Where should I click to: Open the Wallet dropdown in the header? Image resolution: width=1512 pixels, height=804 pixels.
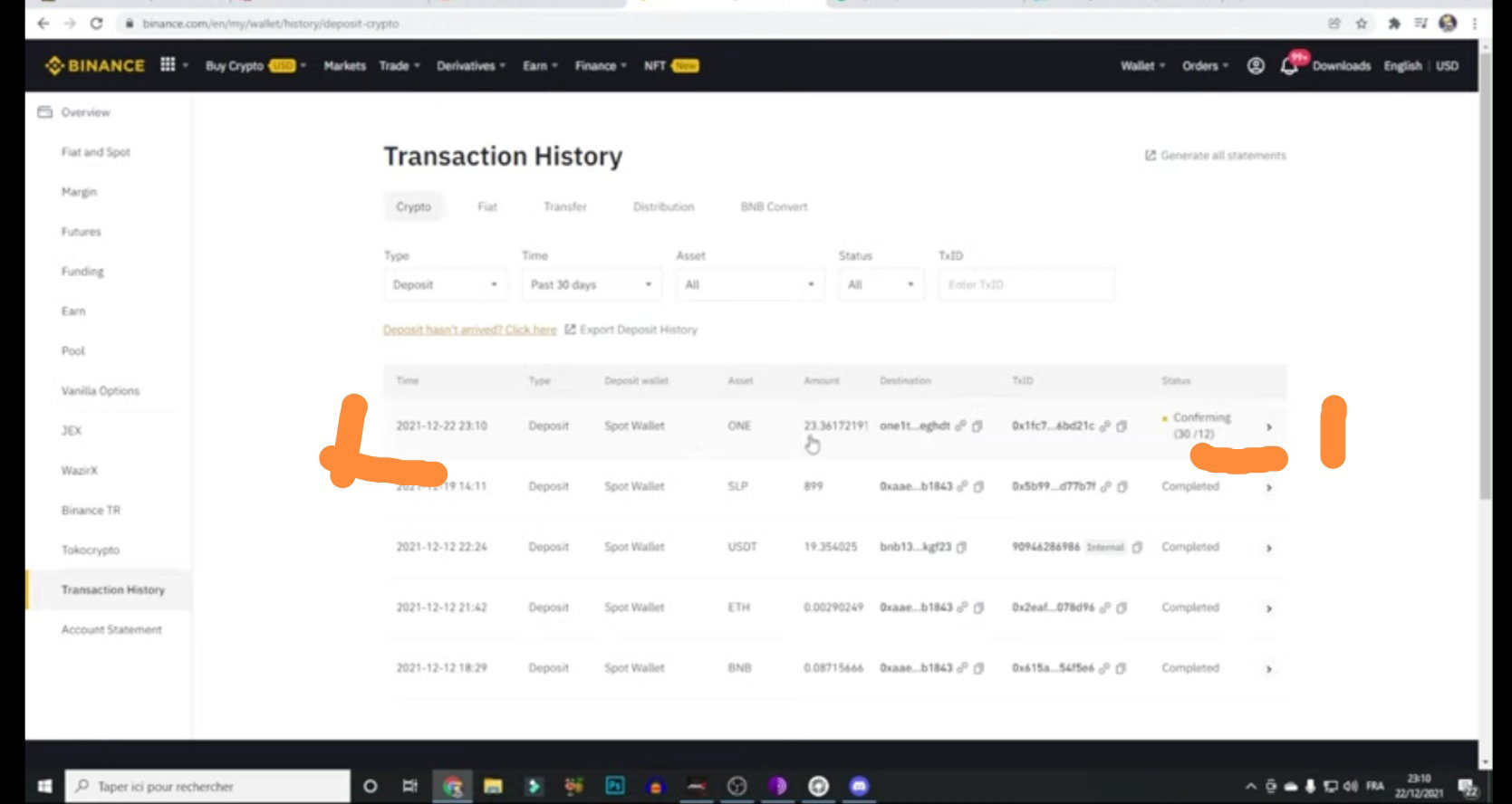click(1142, 66)
